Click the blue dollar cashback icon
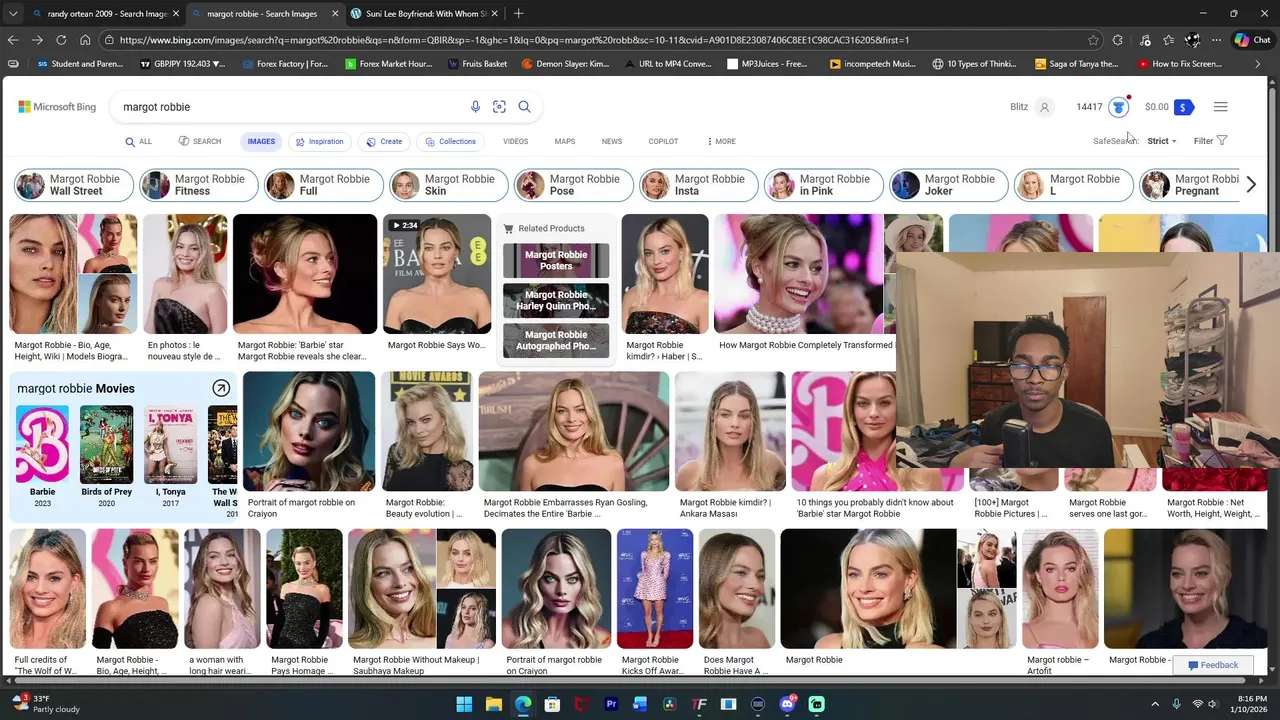The image size is (1280, 720). pyautogui.click(x=1183, y=107)
